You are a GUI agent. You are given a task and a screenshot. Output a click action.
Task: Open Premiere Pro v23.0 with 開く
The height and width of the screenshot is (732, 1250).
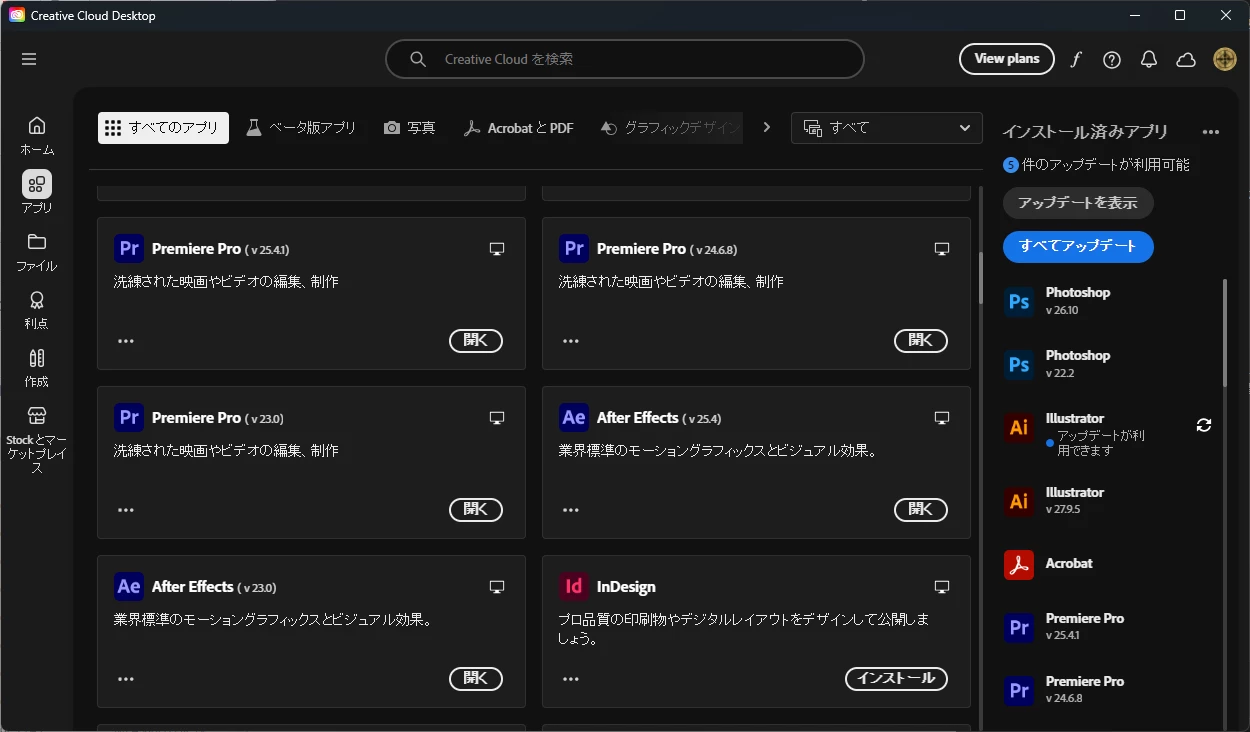[x=476, y=510]
